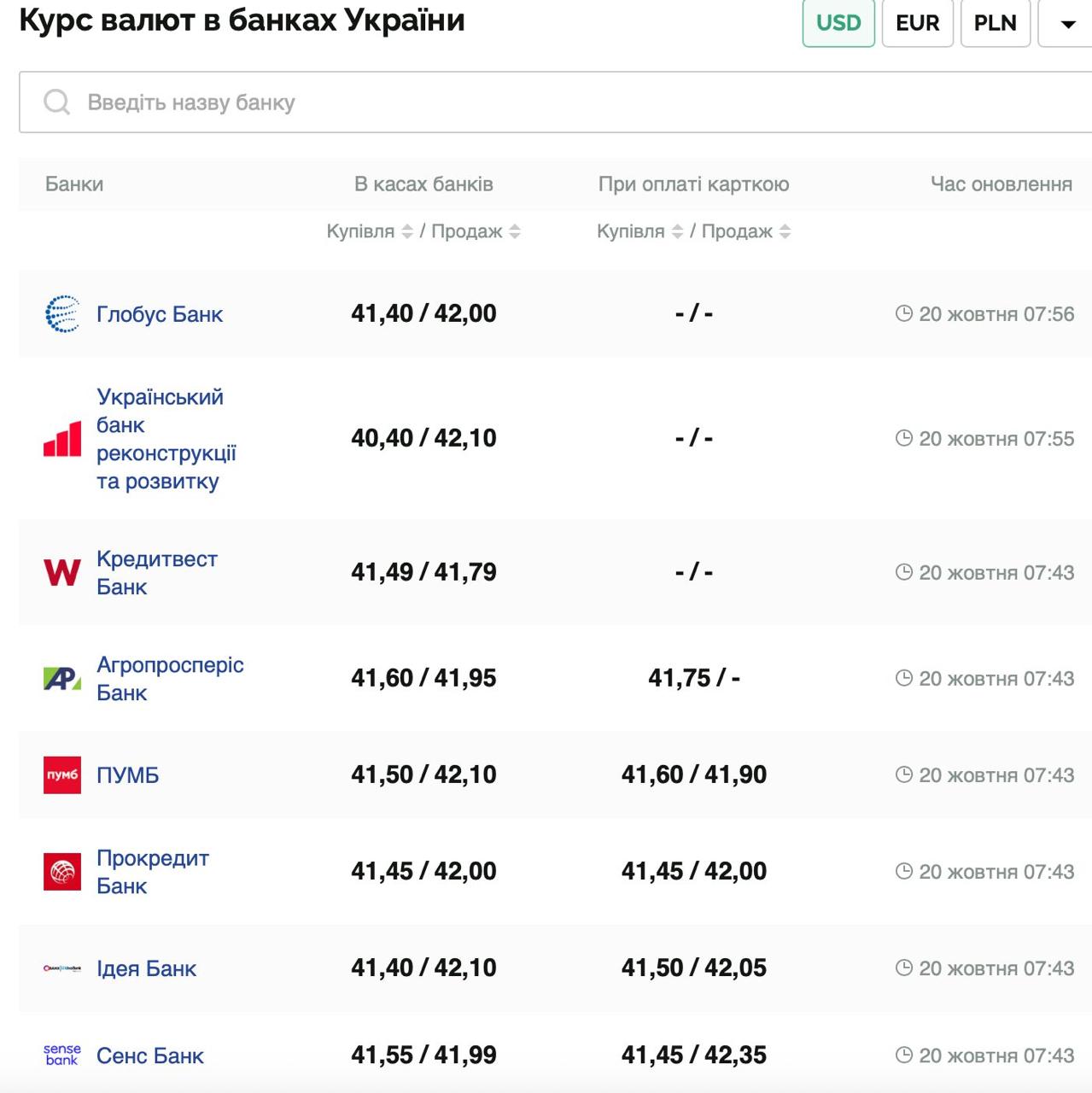Select the USD currency tab
The width and height of the screenshot is (1092, 1093).
click(x=838, y=23)
